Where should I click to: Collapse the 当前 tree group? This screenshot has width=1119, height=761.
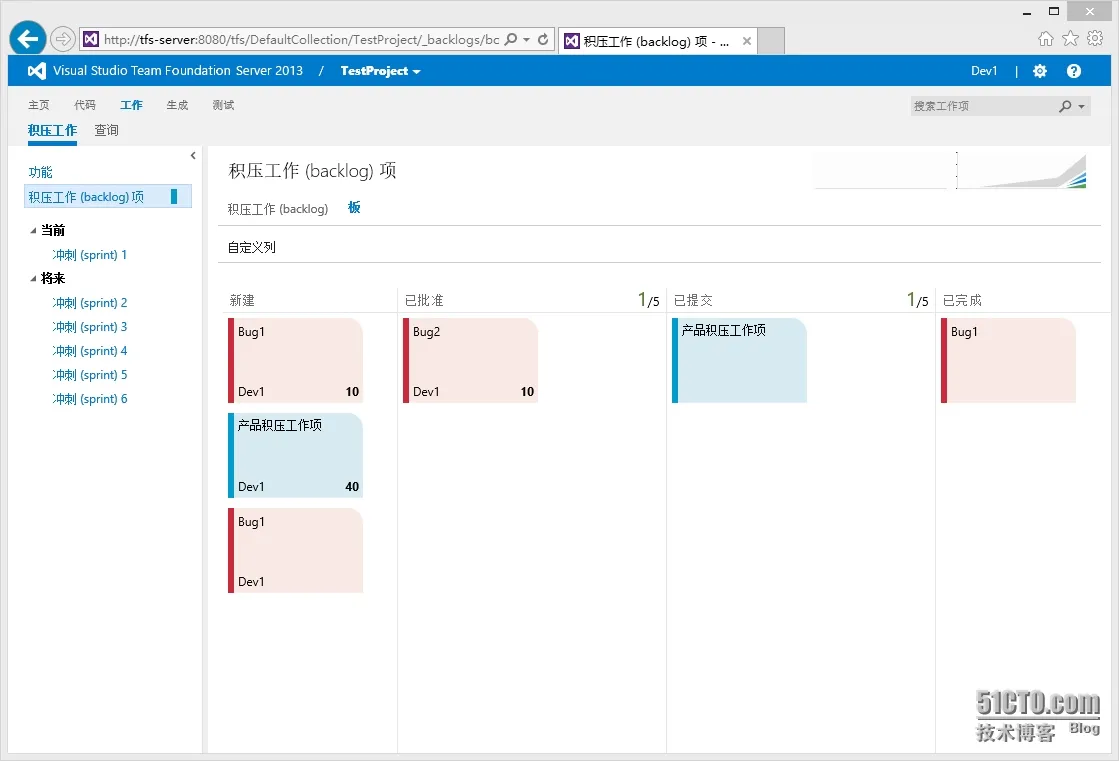click(x=33, y=230)
